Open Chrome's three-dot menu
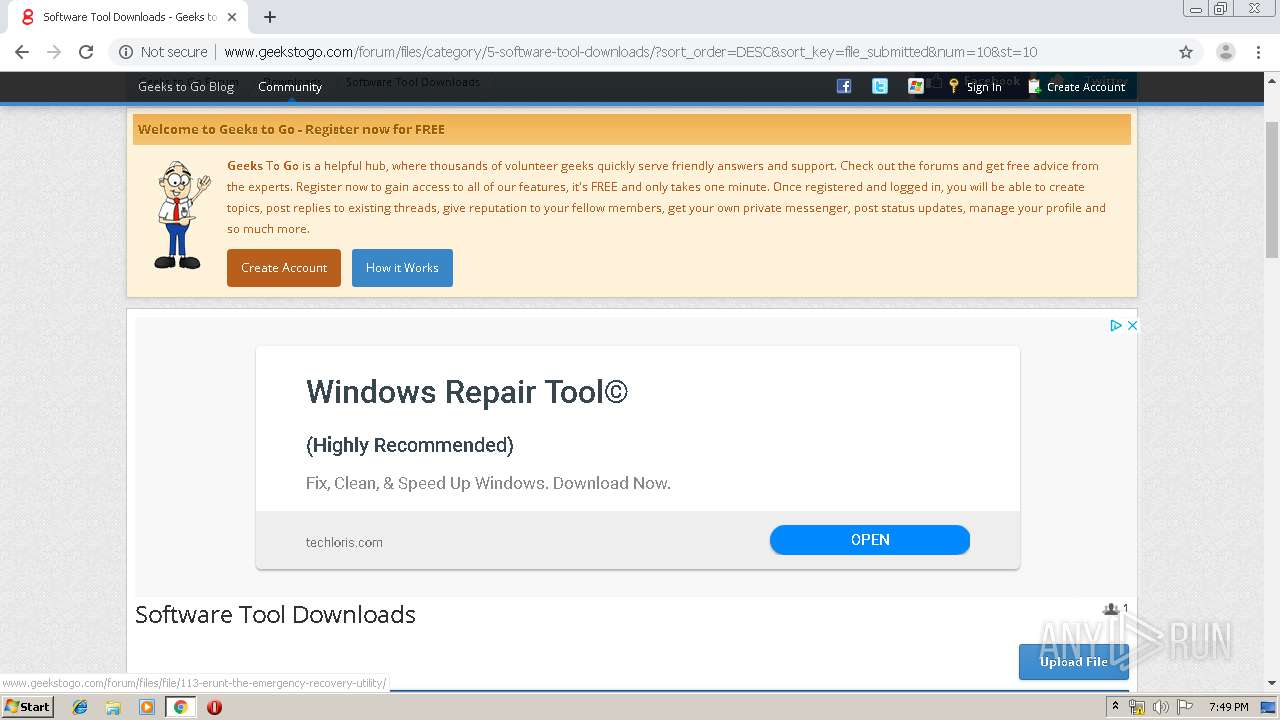Image resolution: width=1280 pixels, height=720 pixels. (1258, 52)
